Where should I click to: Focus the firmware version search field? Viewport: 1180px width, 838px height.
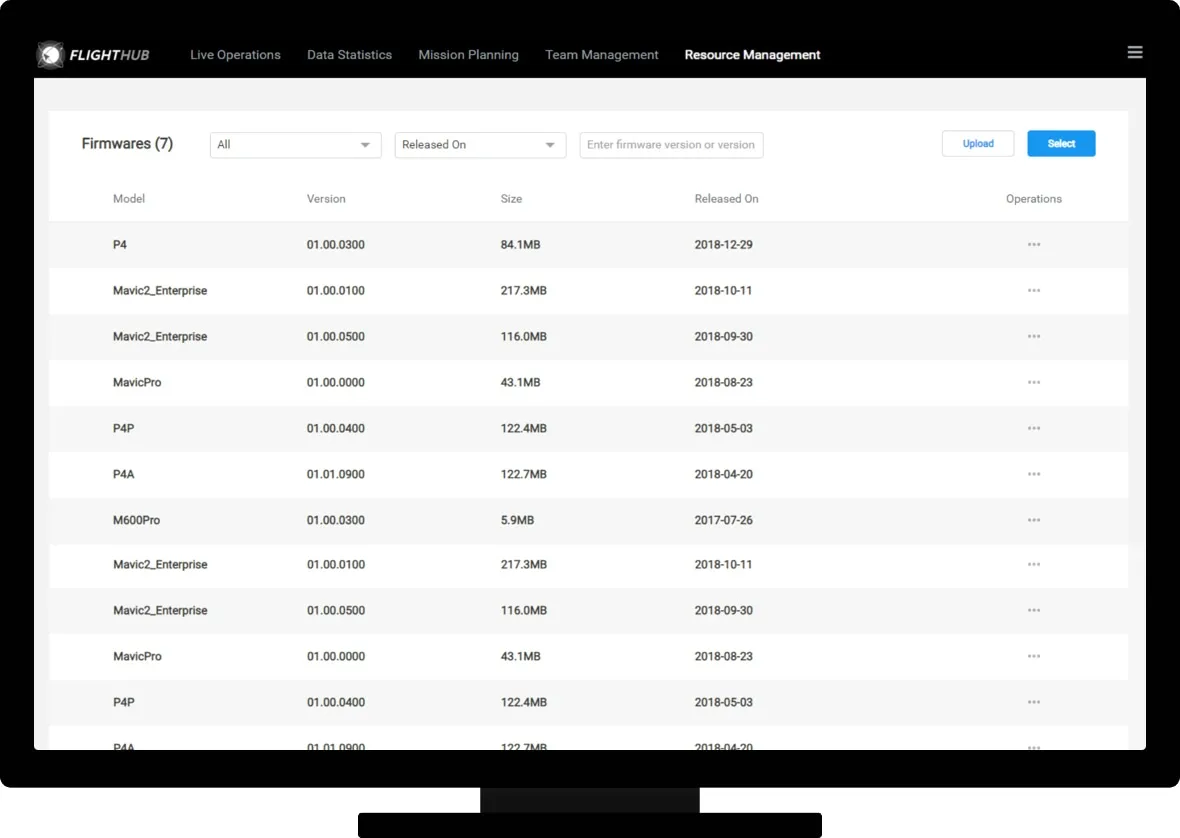click(x=671, y=145)
